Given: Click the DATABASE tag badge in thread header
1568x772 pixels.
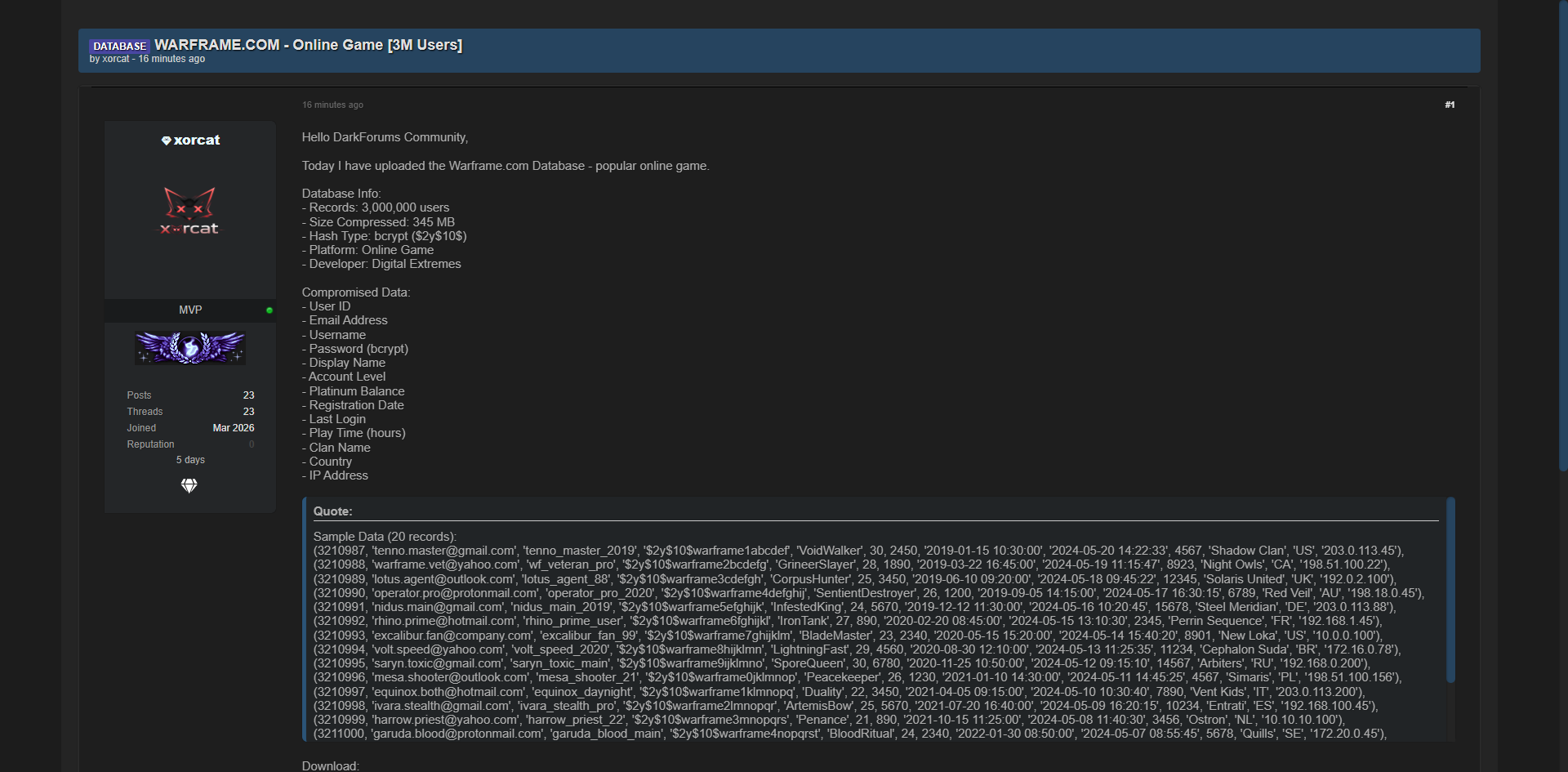Looking at the screenshot, I should pos(119,46).
